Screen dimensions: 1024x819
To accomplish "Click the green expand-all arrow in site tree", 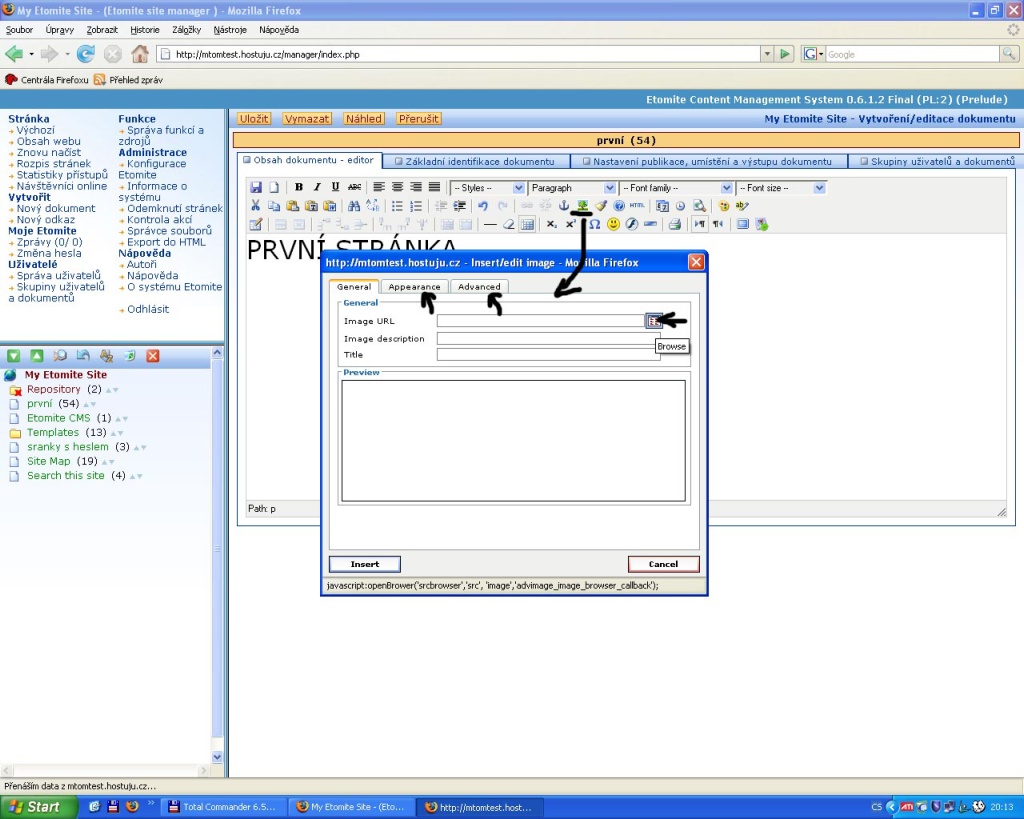I will 14,356.
